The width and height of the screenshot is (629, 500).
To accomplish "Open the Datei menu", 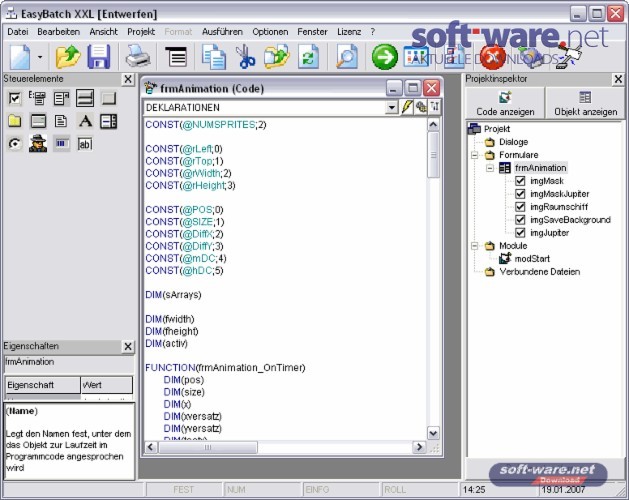I will click(x=18, y=32).
